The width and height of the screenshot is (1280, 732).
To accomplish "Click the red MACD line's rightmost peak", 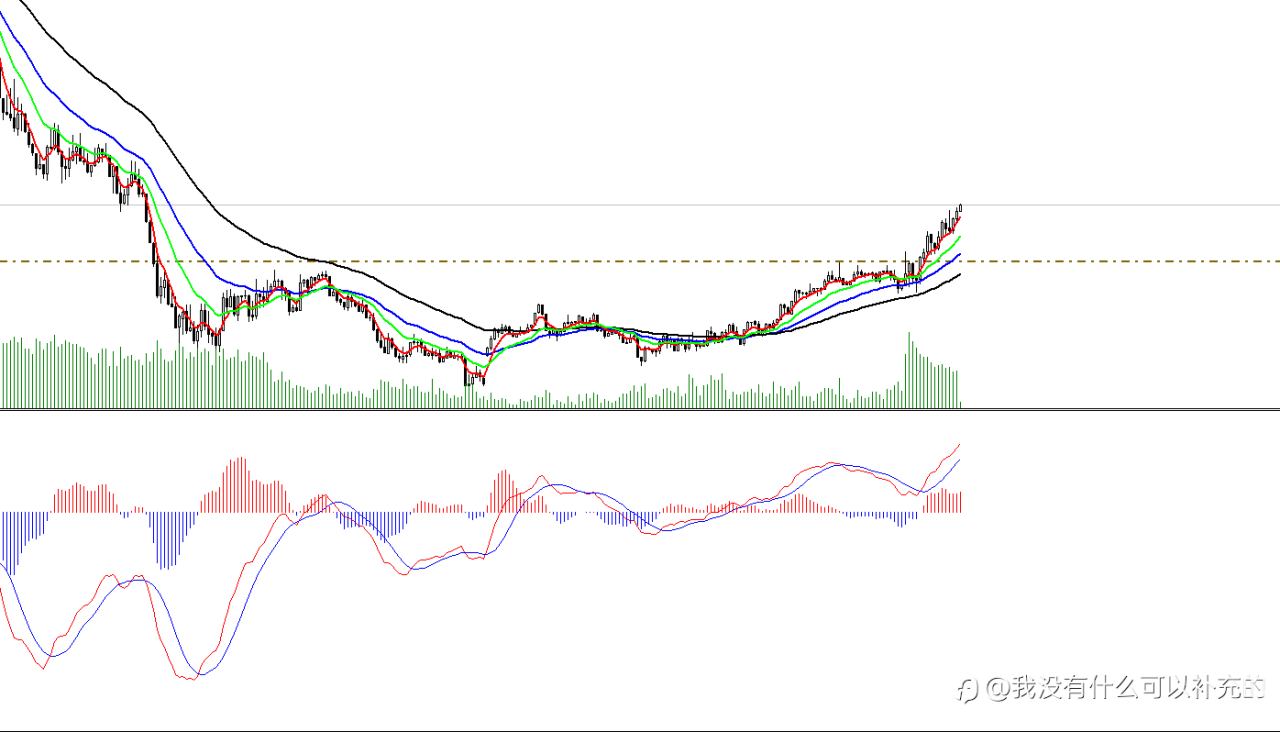I will [959, 445].
